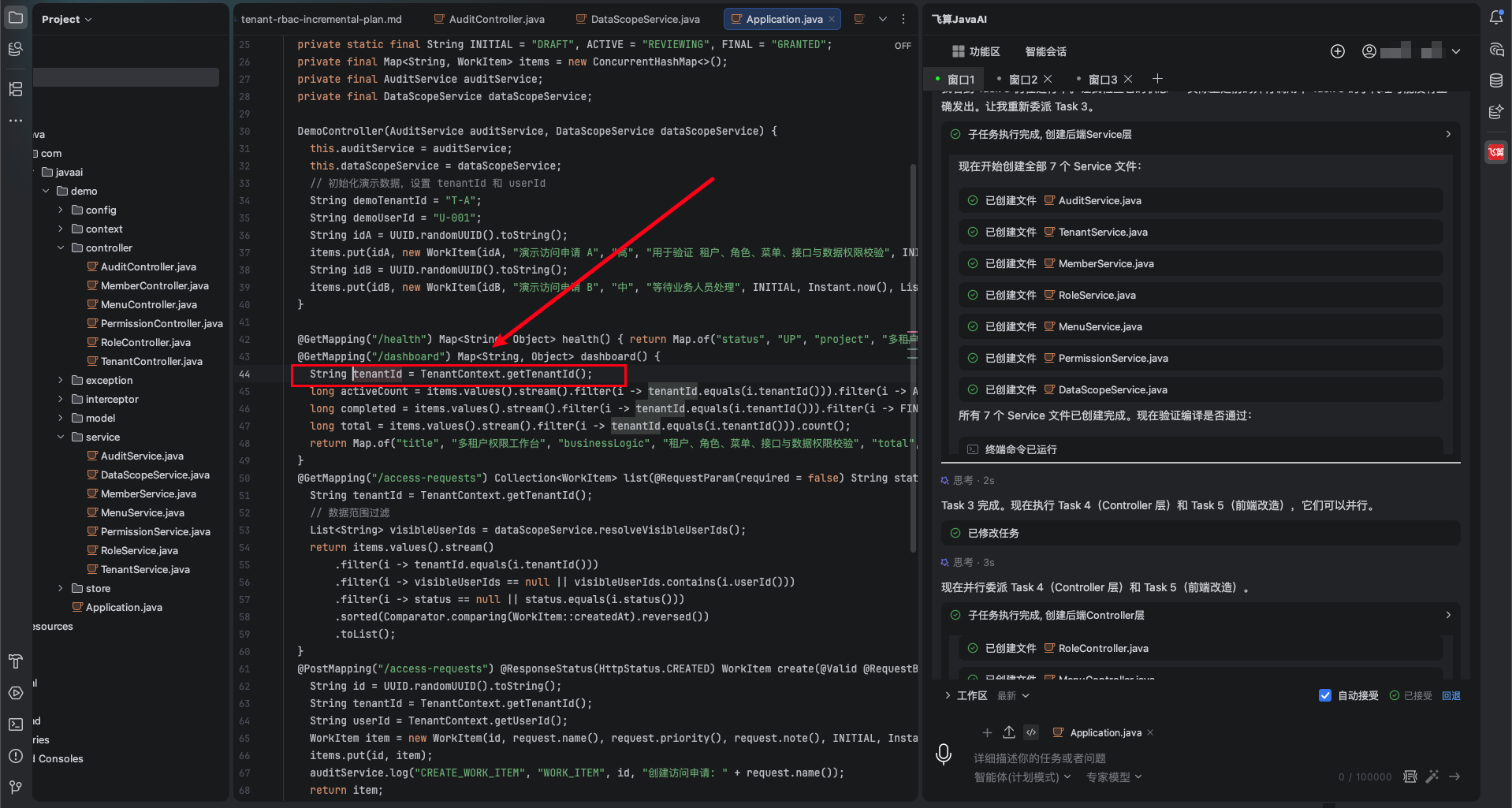Send the message with the arrow icon

tap(1454, 776)
